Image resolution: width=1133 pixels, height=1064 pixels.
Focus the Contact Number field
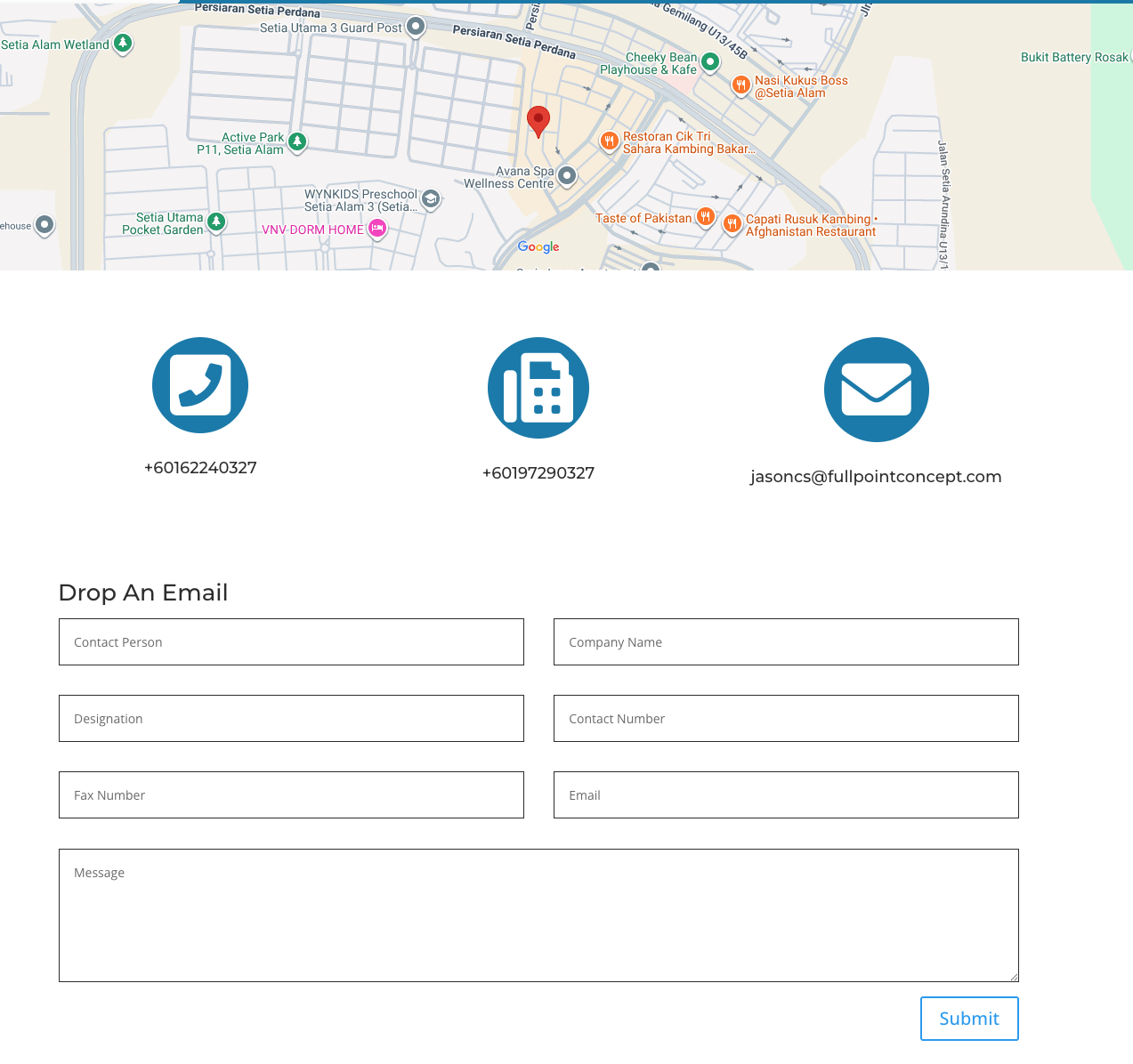coord(786,719)
